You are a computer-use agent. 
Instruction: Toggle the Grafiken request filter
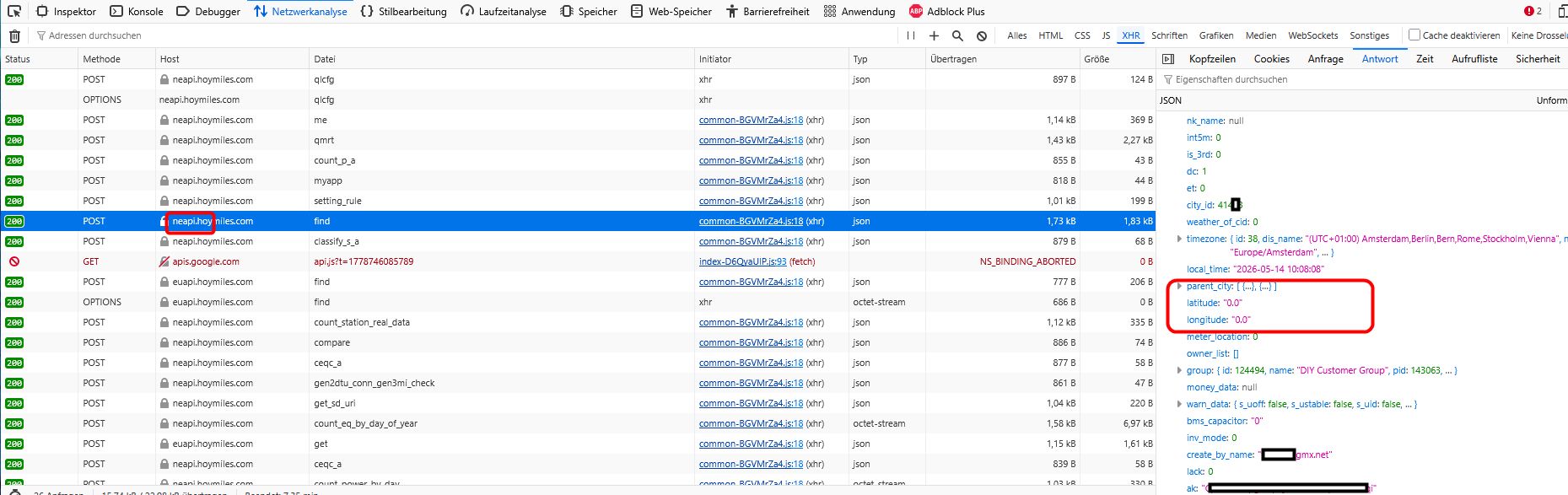(x=1216, y=35)
